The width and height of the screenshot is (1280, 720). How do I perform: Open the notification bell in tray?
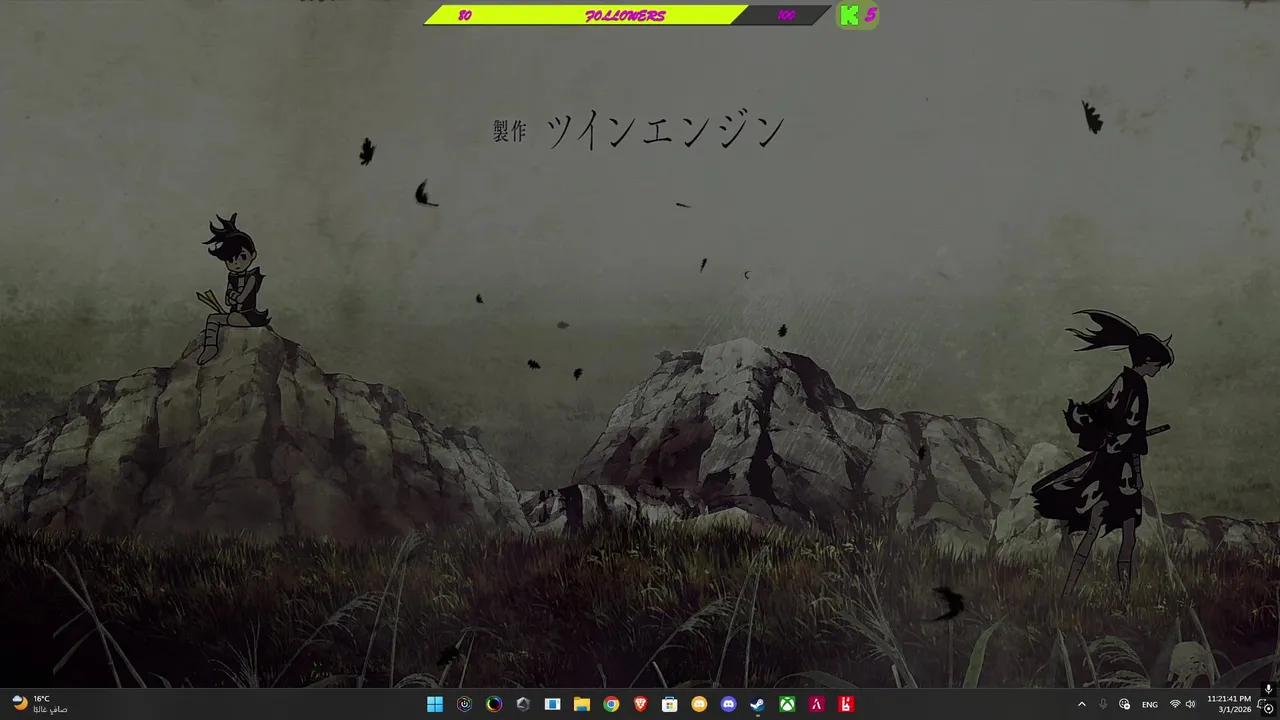point(1260,704)
